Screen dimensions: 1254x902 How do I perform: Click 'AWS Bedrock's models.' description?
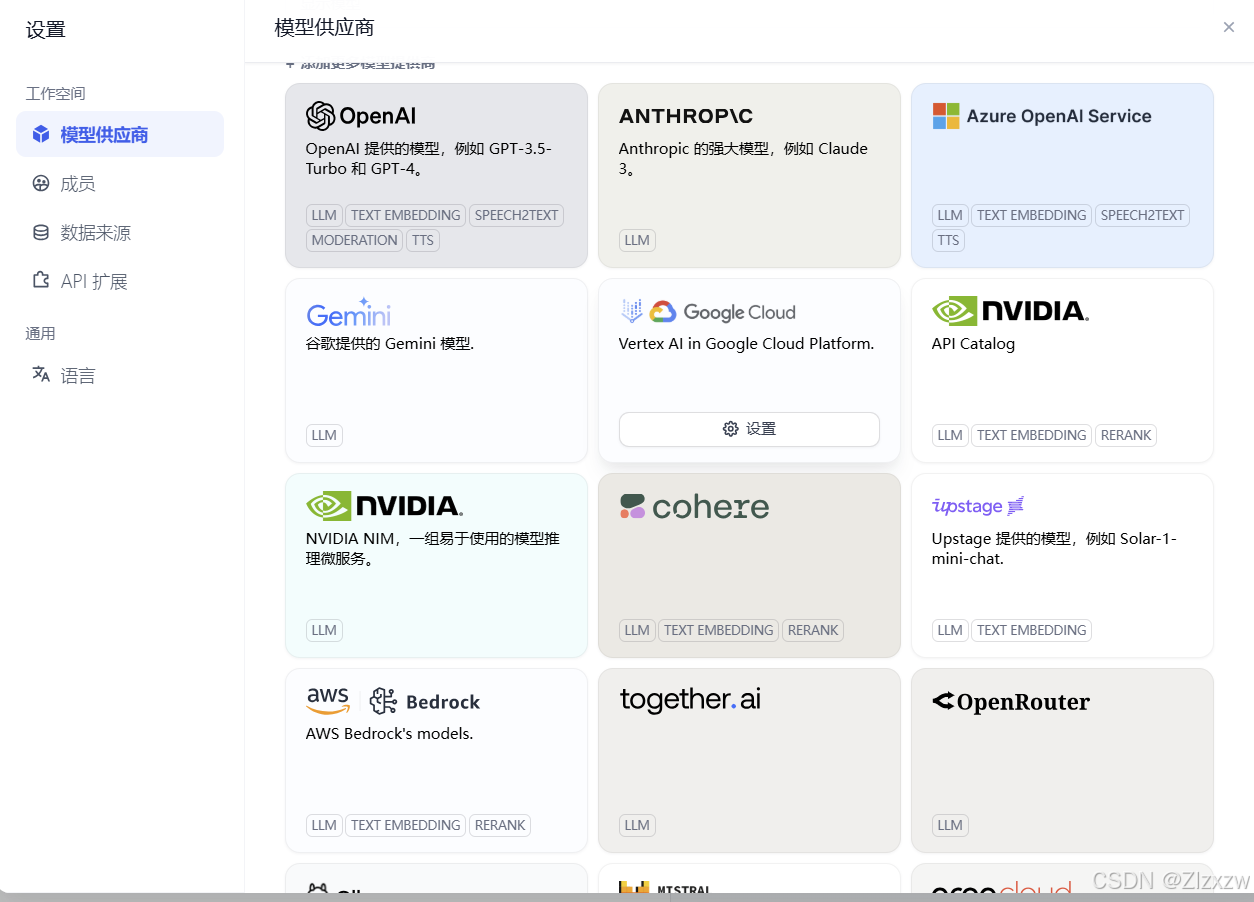tap(389, 733)
